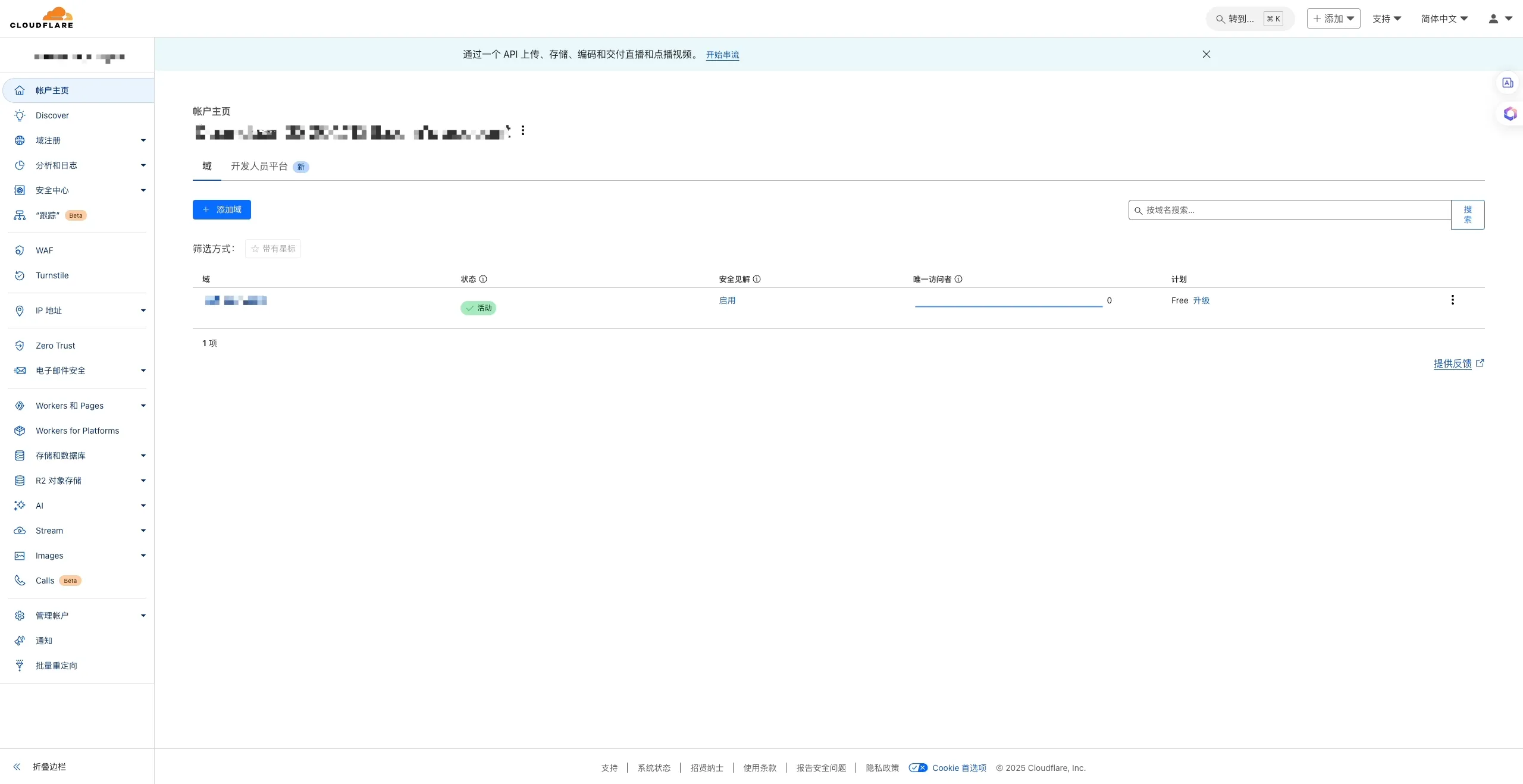Click the Workers for Platforms icon
Screen dimensions: 1523x784
point(20,431)
